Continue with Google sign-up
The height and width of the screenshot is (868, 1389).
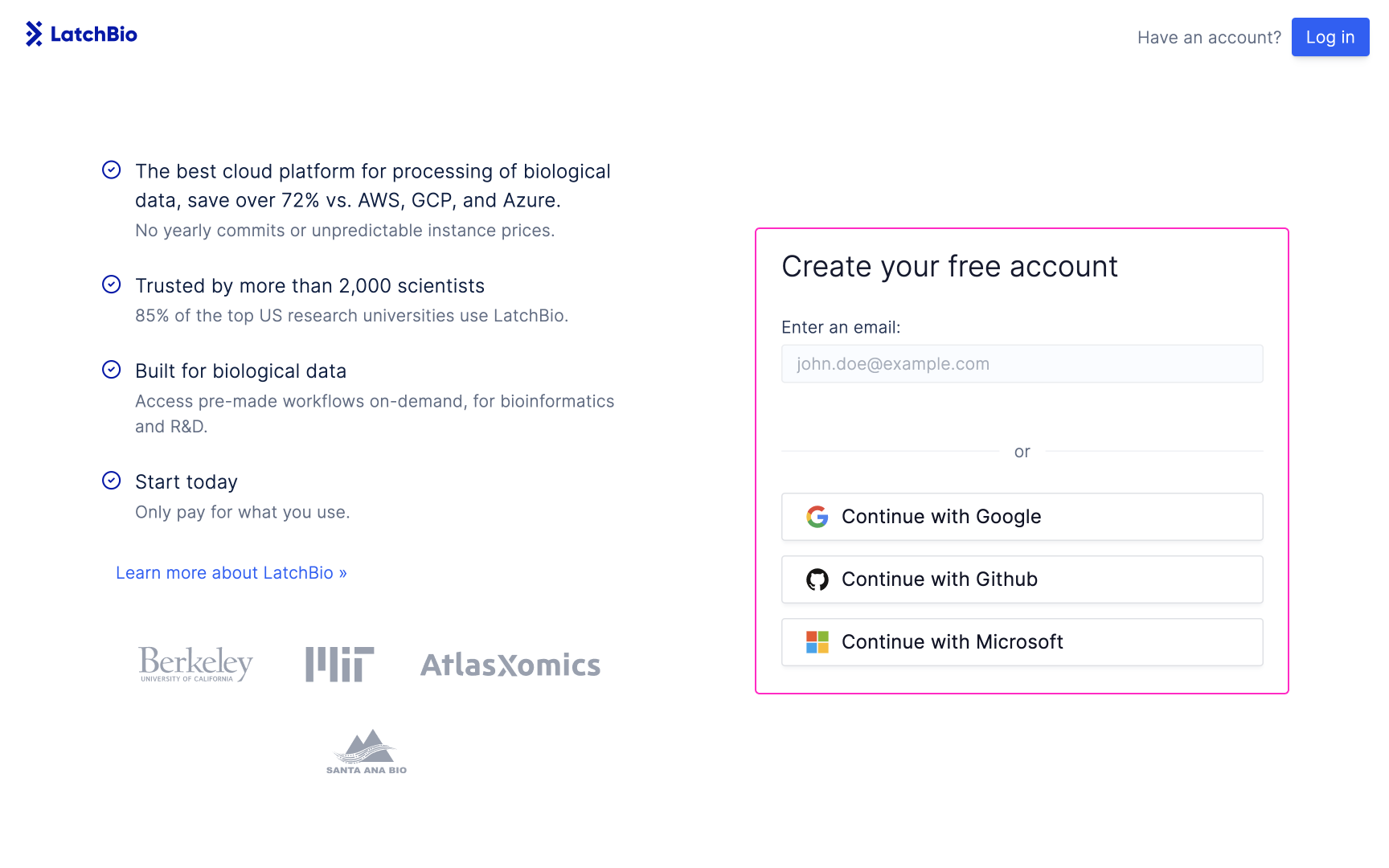click(x=1022, y=517)
